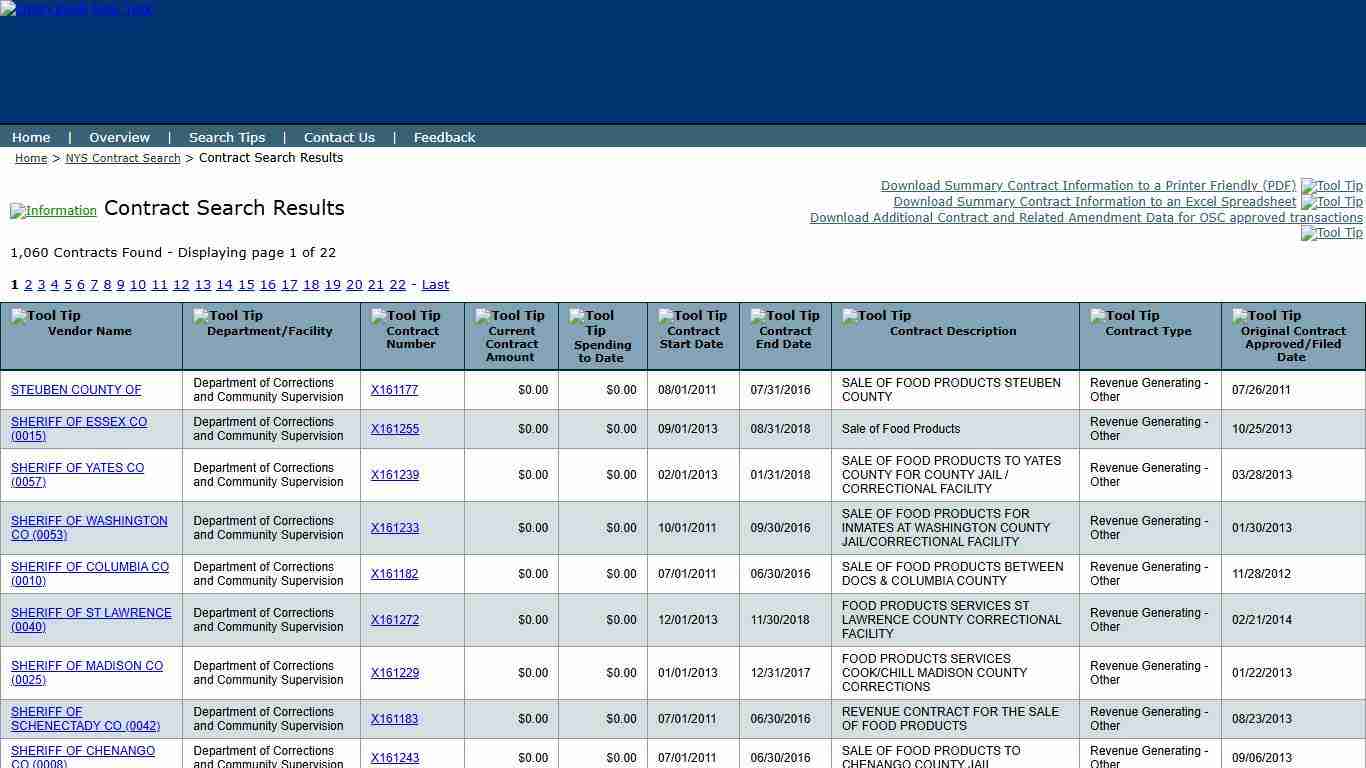Open the Sheriff of Essex Co vendor page

coord(79,429)
